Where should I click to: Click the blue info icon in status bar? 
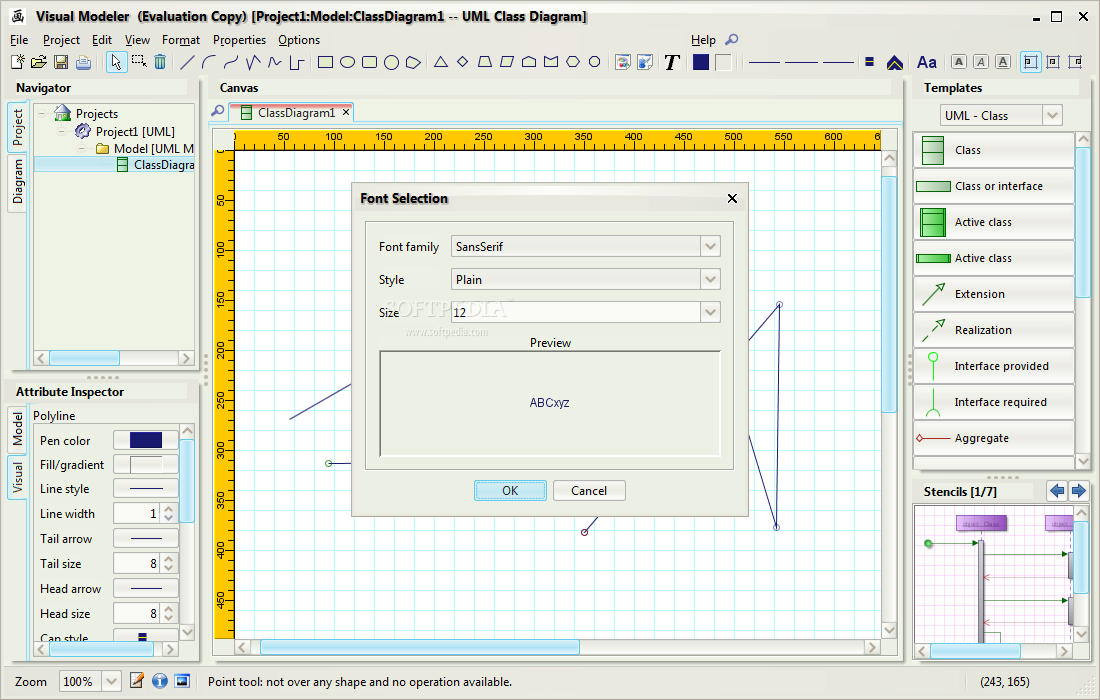(160, 680)
